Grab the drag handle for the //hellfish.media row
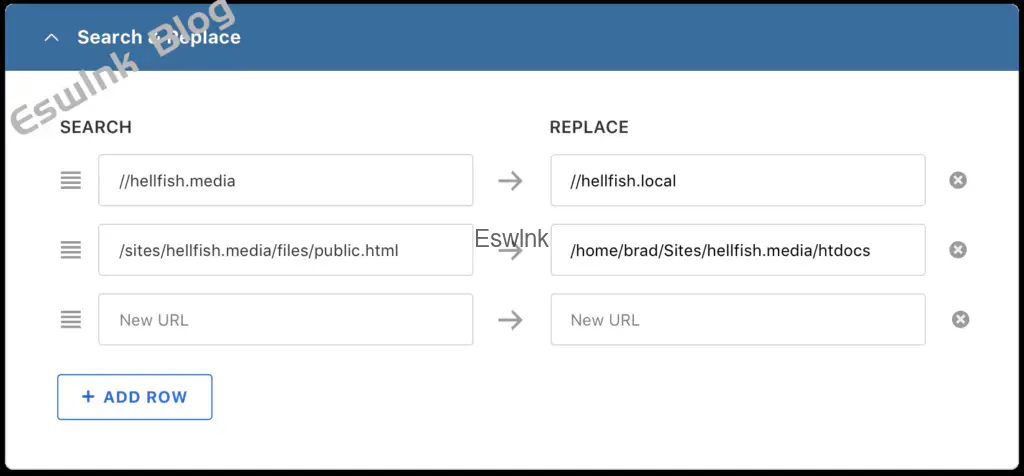This screenshot has height=476, width=1024. [70, 180]
